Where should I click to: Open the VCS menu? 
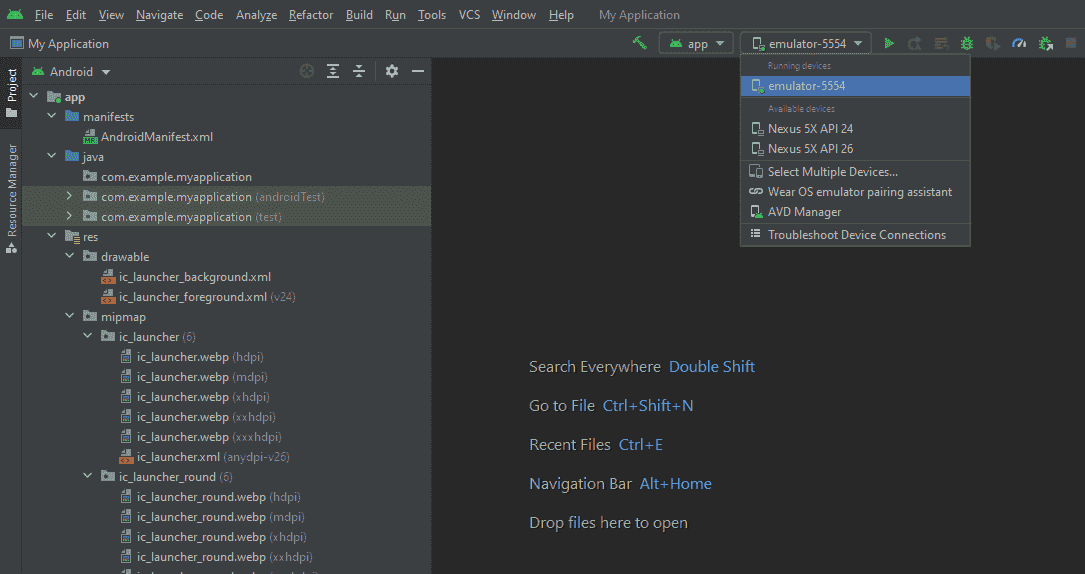click(x=469, y=15)
